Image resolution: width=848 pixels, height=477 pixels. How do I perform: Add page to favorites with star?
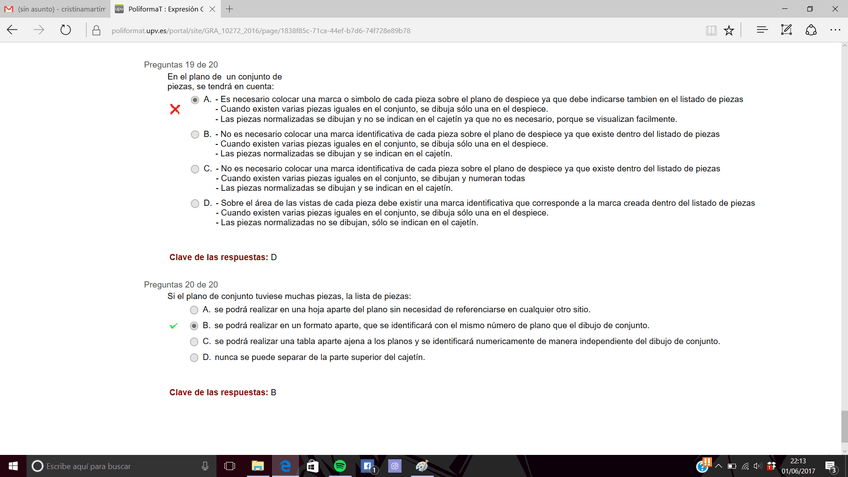pos(729,30)
